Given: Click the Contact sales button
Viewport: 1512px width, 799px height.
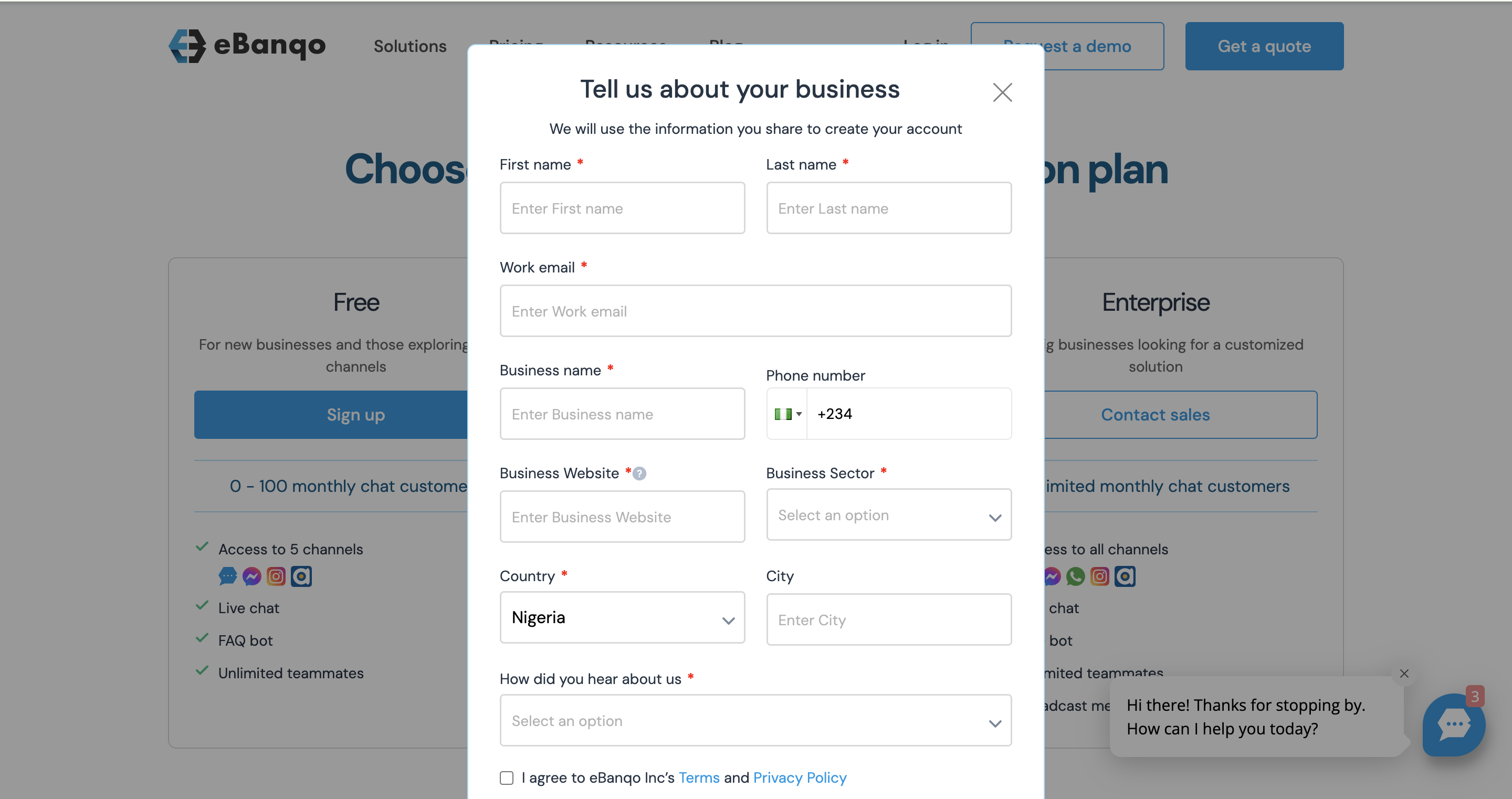Looking at the screenshot, I should point(1155,415).
